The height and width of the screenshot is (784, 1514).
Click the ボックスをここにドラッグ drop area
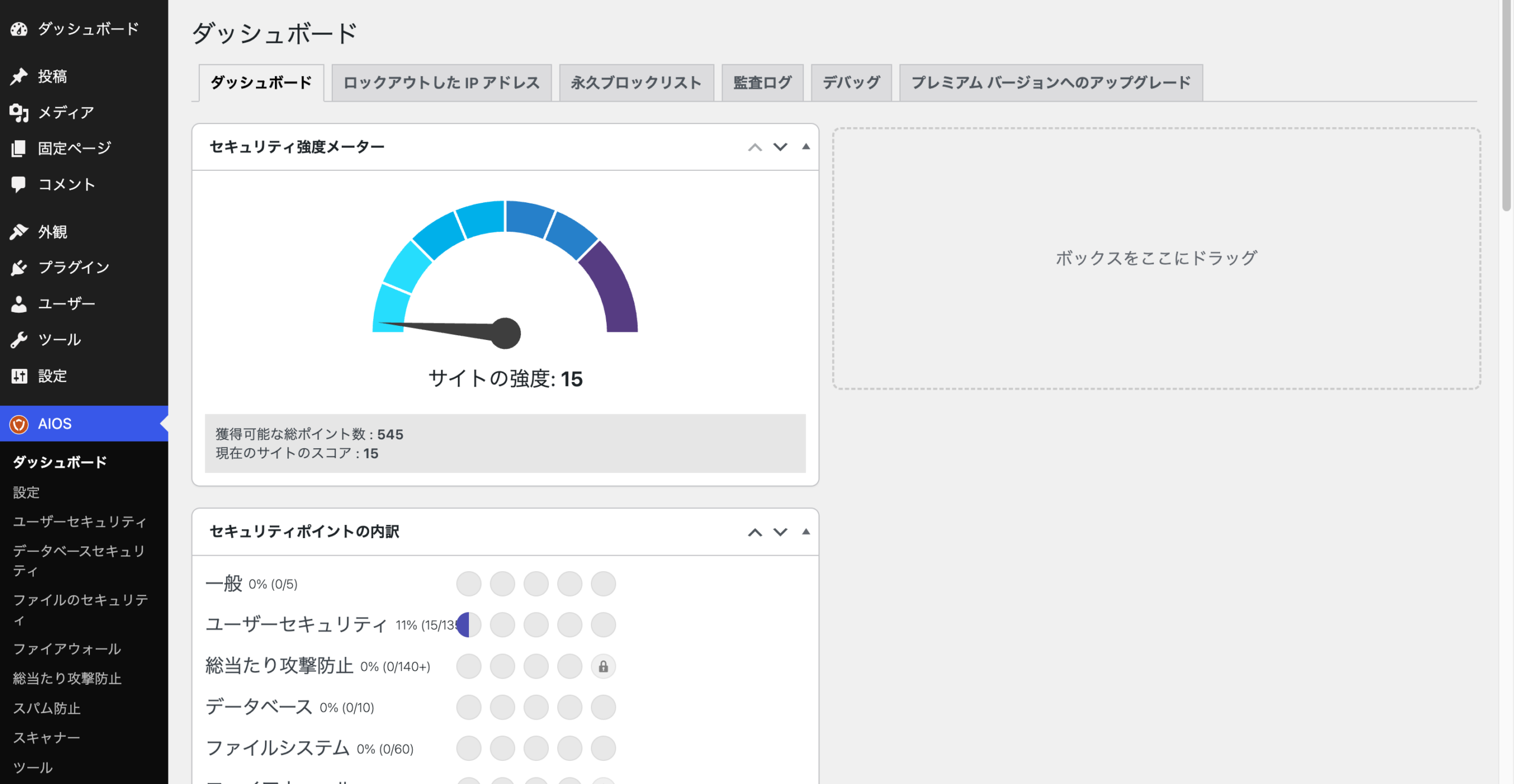[1157, 258]
